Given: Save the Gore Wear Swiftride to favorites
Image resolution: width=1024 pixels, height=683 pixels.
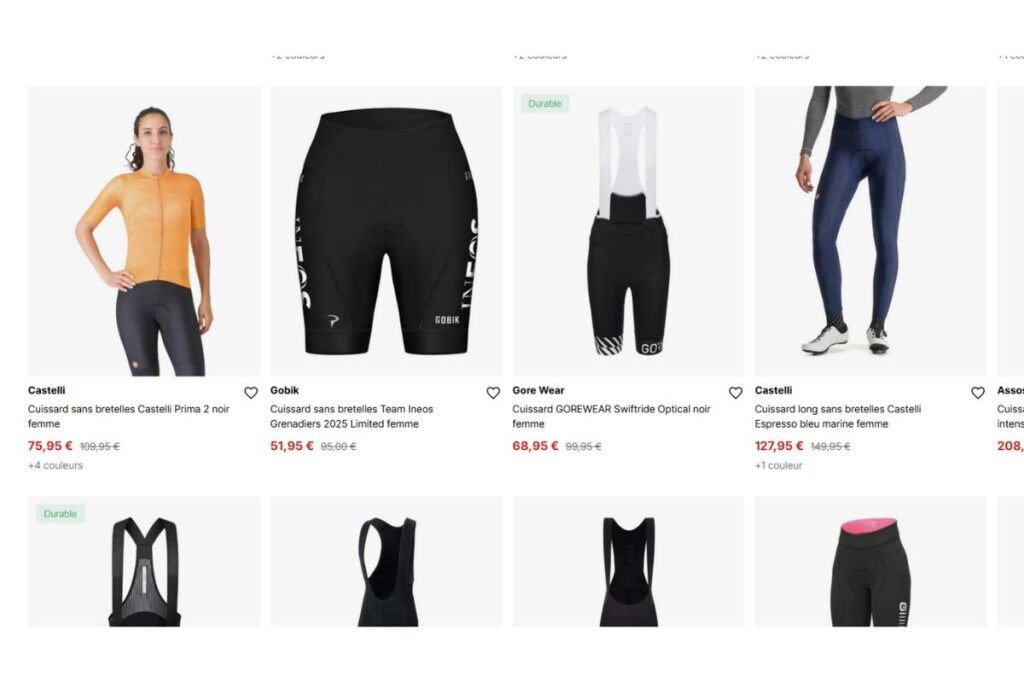Looking at the screenshot, I should pyautogui.click(x=735, y=392).
